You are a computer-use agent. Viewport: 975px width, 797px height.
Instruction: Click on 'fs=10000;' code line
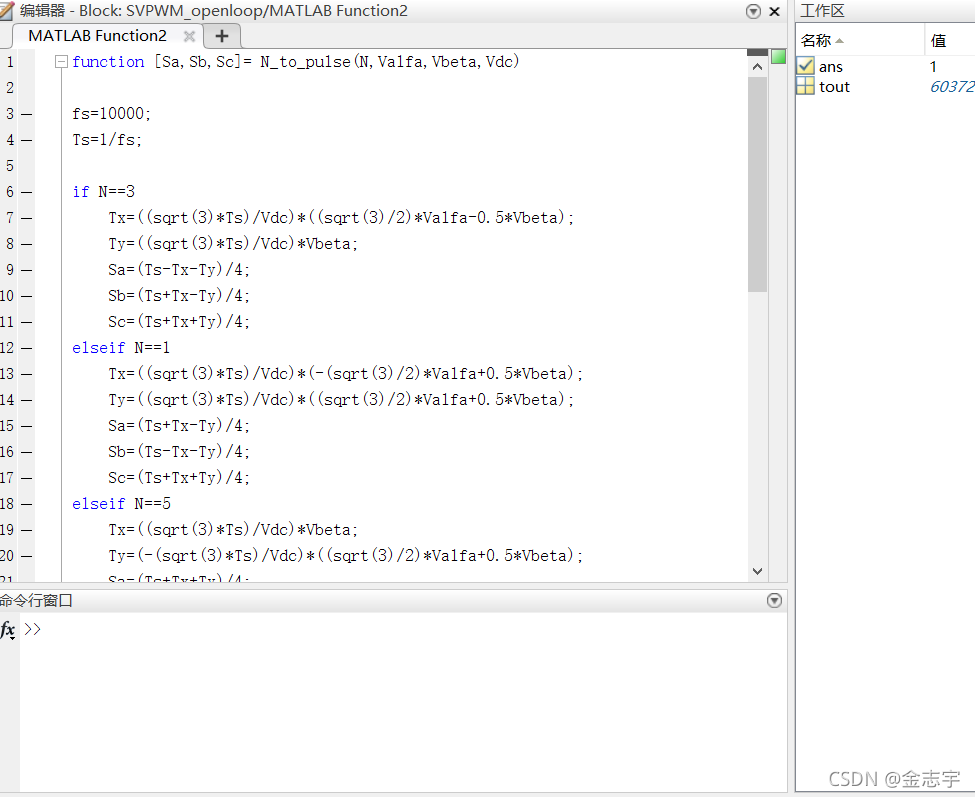(111, 114)
